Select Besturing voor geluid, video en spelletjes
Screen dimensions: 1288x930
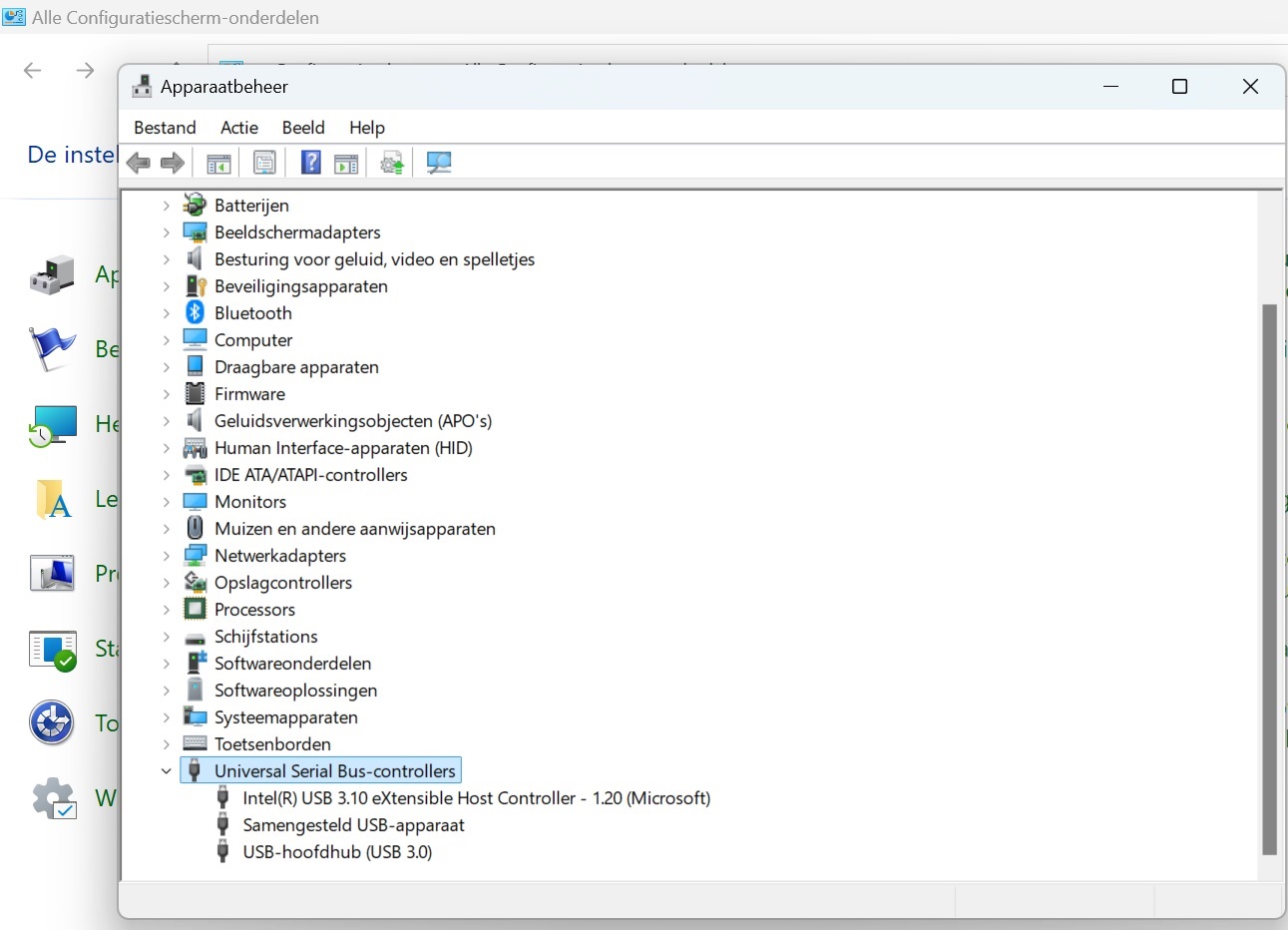coord(374,259)
